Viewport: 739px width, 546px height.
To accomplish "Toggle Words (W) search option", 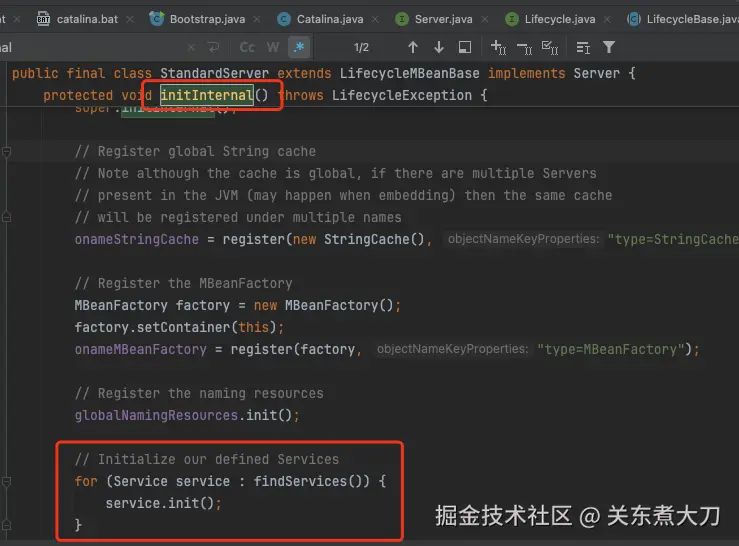I will point(272,48).
